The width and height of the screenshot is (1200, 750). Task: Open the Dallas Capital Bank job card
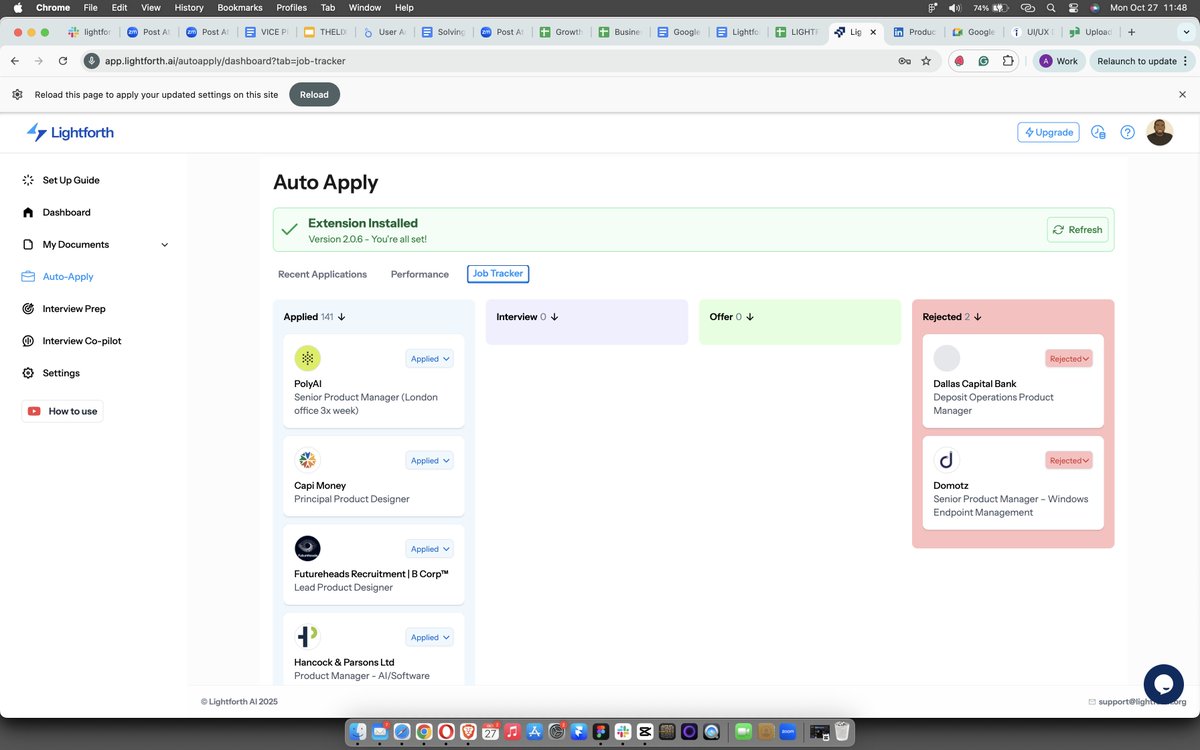1012,381
